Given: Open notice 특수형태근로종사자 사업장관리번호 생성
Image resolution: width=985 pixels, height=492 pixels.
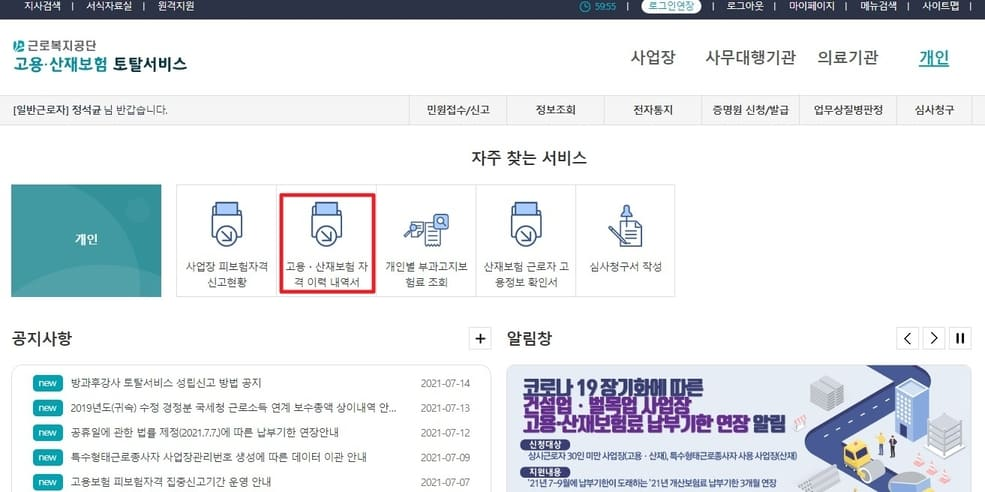Looking at the screenshot, I should pyautogui.click(x=219, y=457).
